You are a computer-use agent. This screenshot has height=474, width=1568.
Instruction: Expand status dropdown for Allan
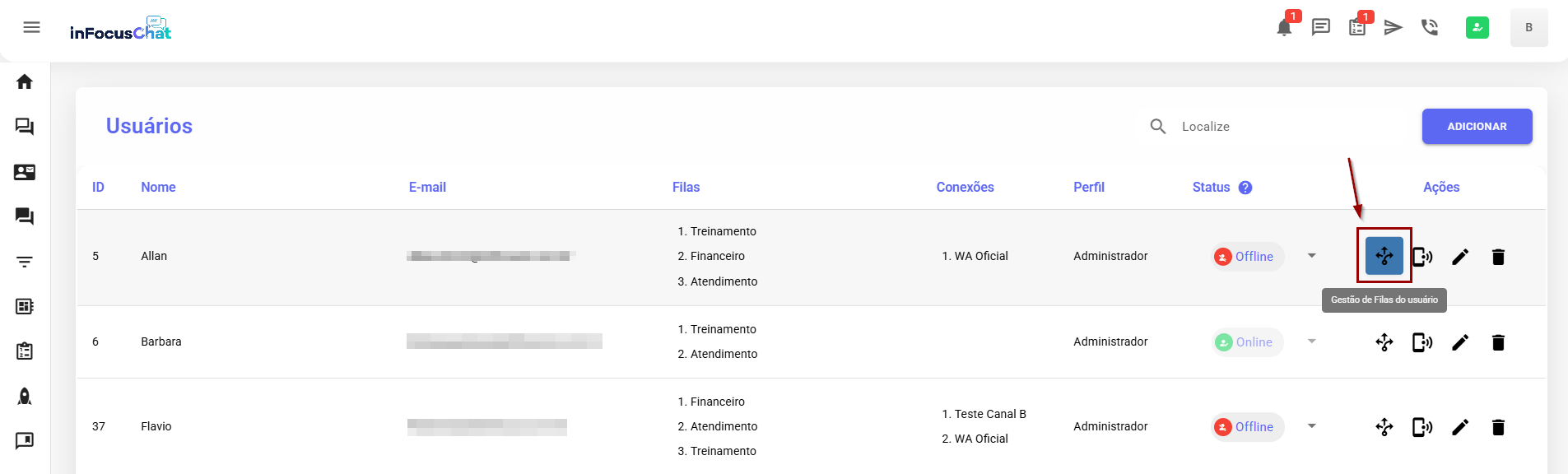point(1311,256)
